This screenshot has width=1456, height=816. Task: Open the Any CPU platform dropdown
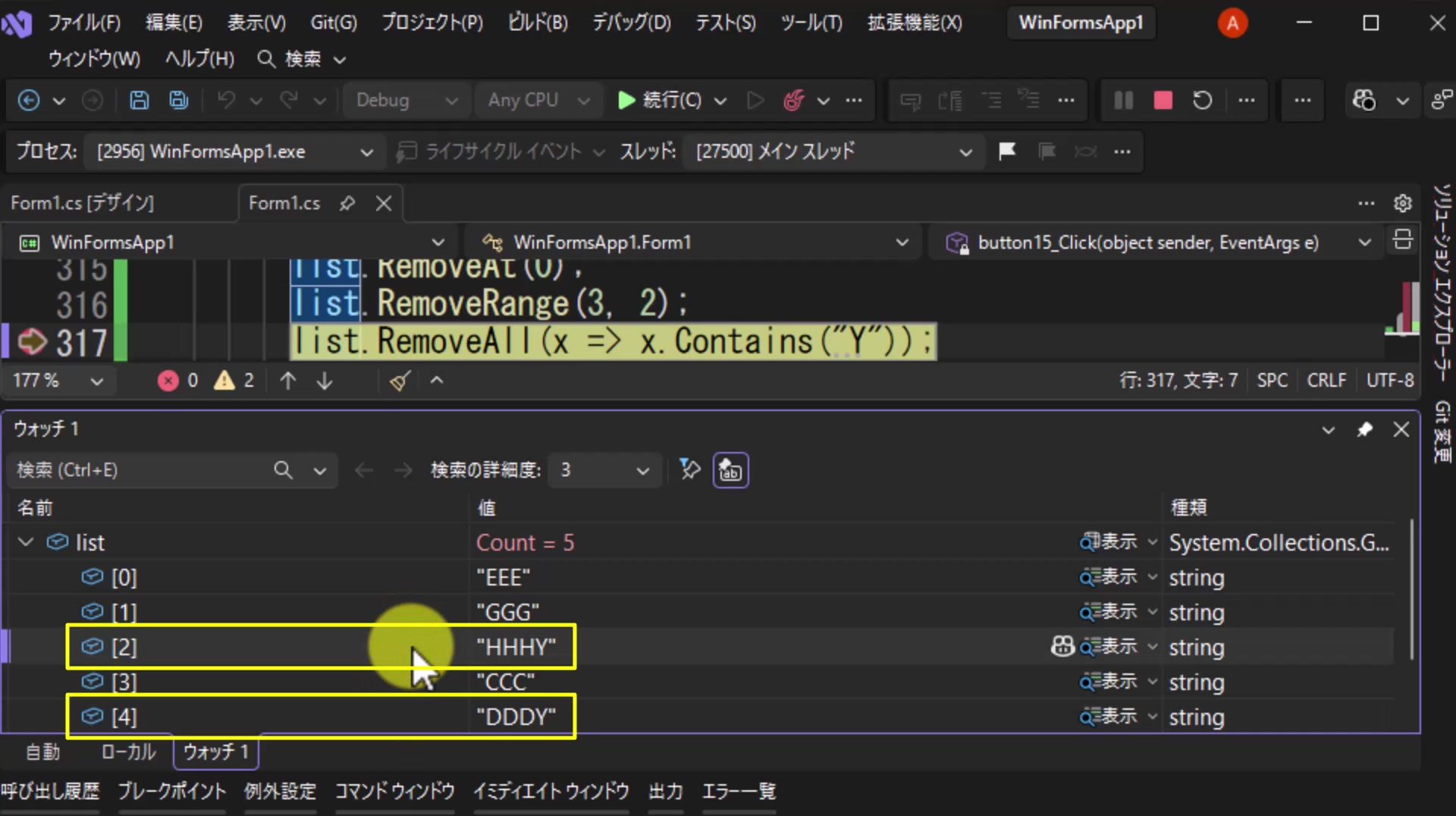click(x=539, y=100)
